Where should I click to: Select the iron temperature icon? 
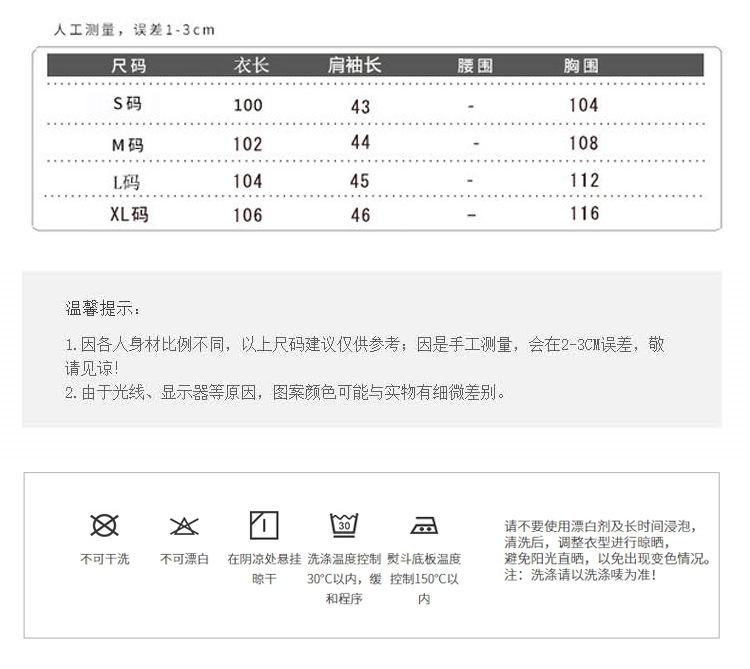click(424, 525)
